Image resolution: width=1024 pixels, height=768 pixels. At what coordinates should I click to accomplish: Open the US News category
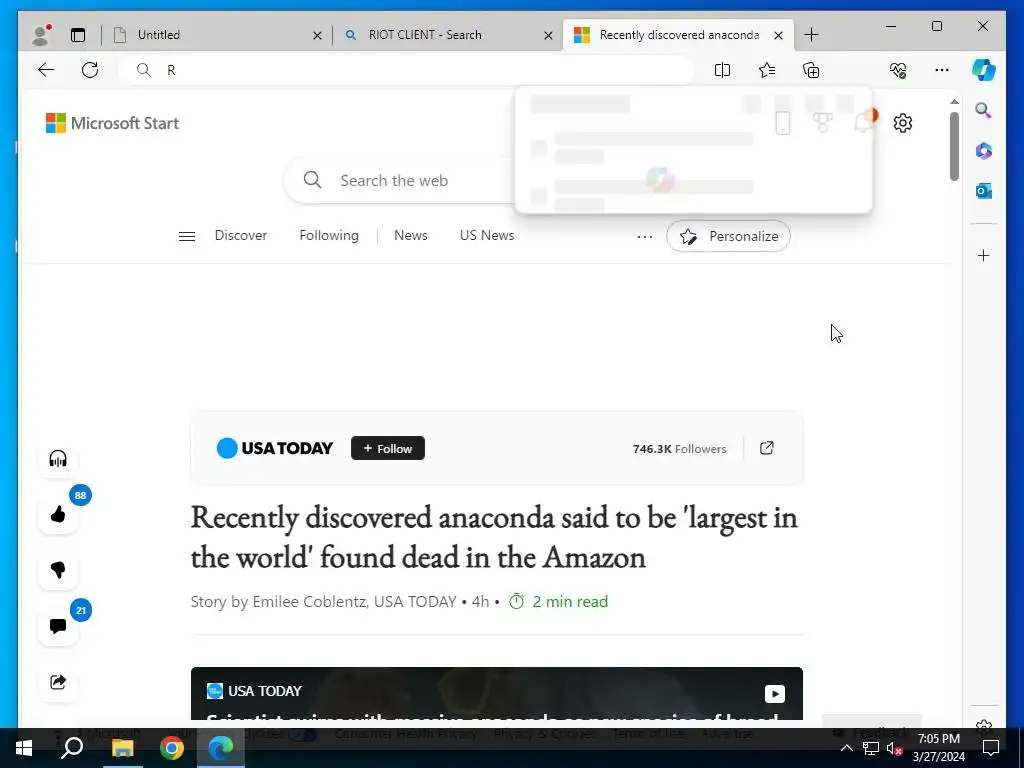coord(487,235)
